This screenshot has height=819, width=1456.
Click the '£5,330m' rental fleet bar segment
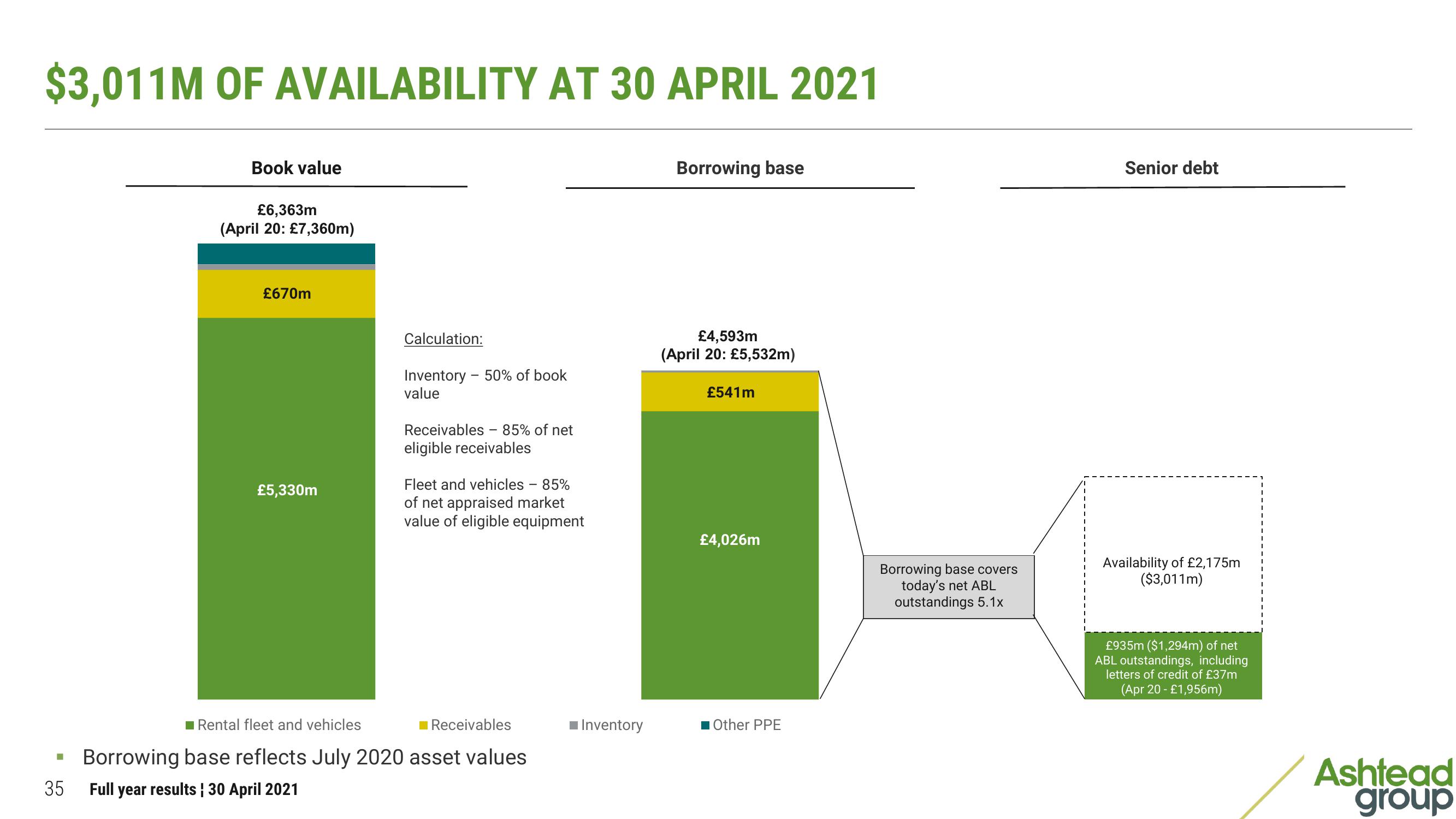(287, 508)
